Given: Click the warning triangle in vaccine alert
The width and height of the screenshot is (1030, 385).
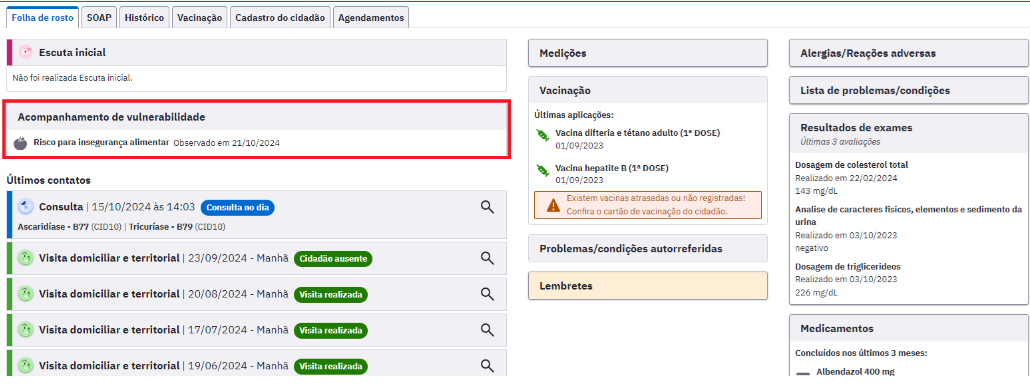Looking at the screenshot, I should coord(554,205).
